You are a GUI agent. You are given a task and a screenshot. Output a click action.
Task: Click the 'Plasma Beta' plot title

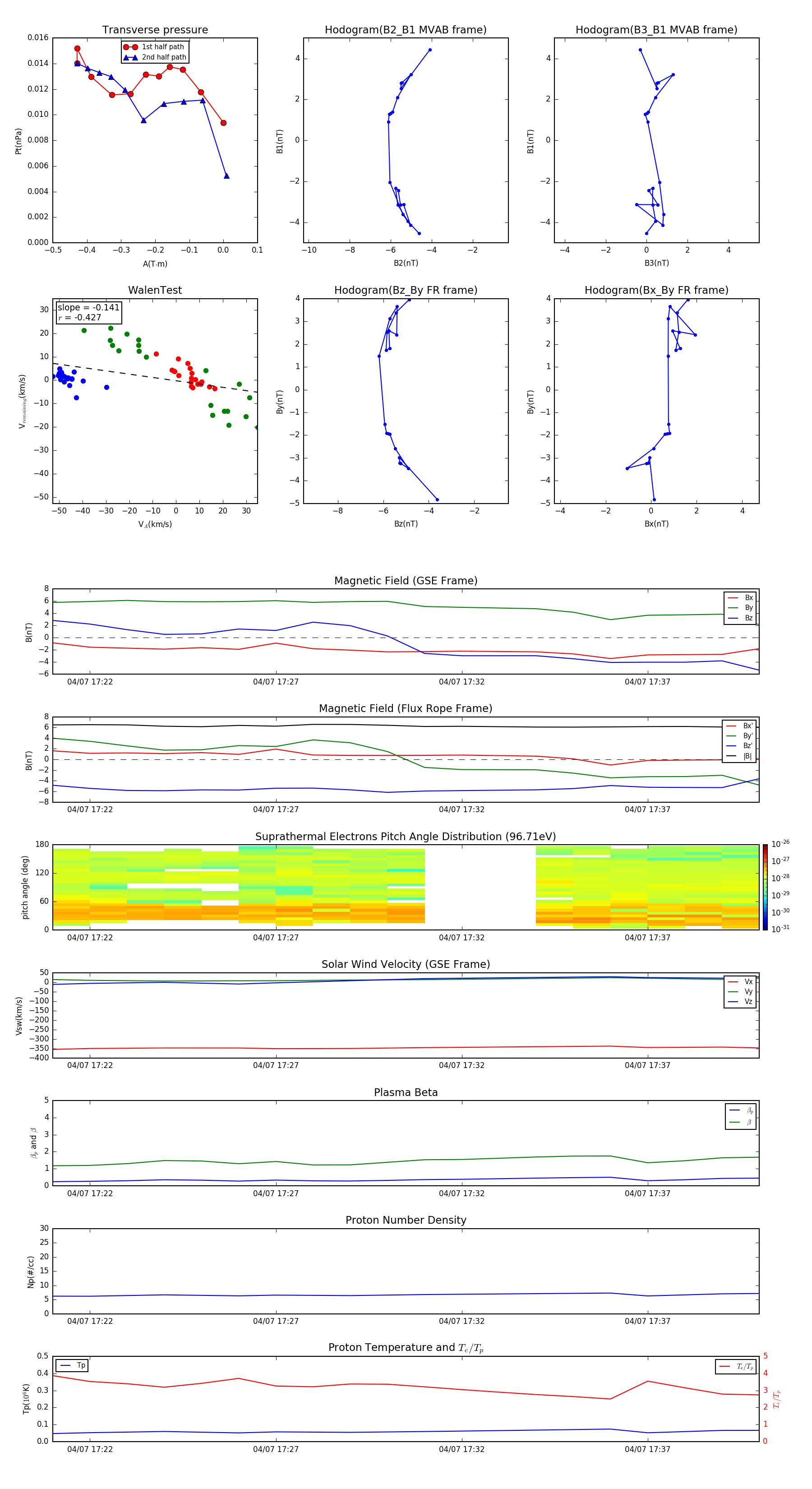[x=406, y=1092]
